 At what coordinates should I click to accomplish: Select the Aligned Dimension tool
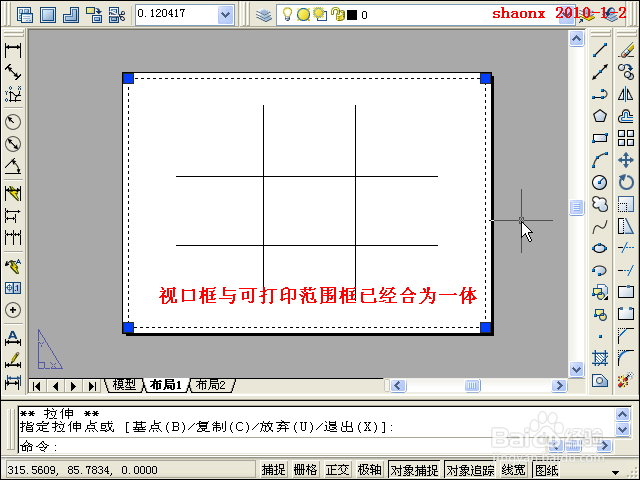13,72
